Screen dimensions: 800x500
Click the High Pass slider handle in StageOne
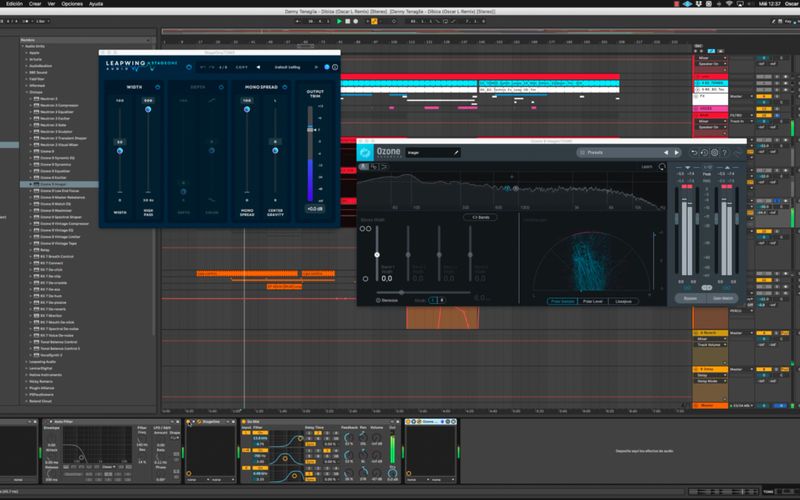(148, 109)
